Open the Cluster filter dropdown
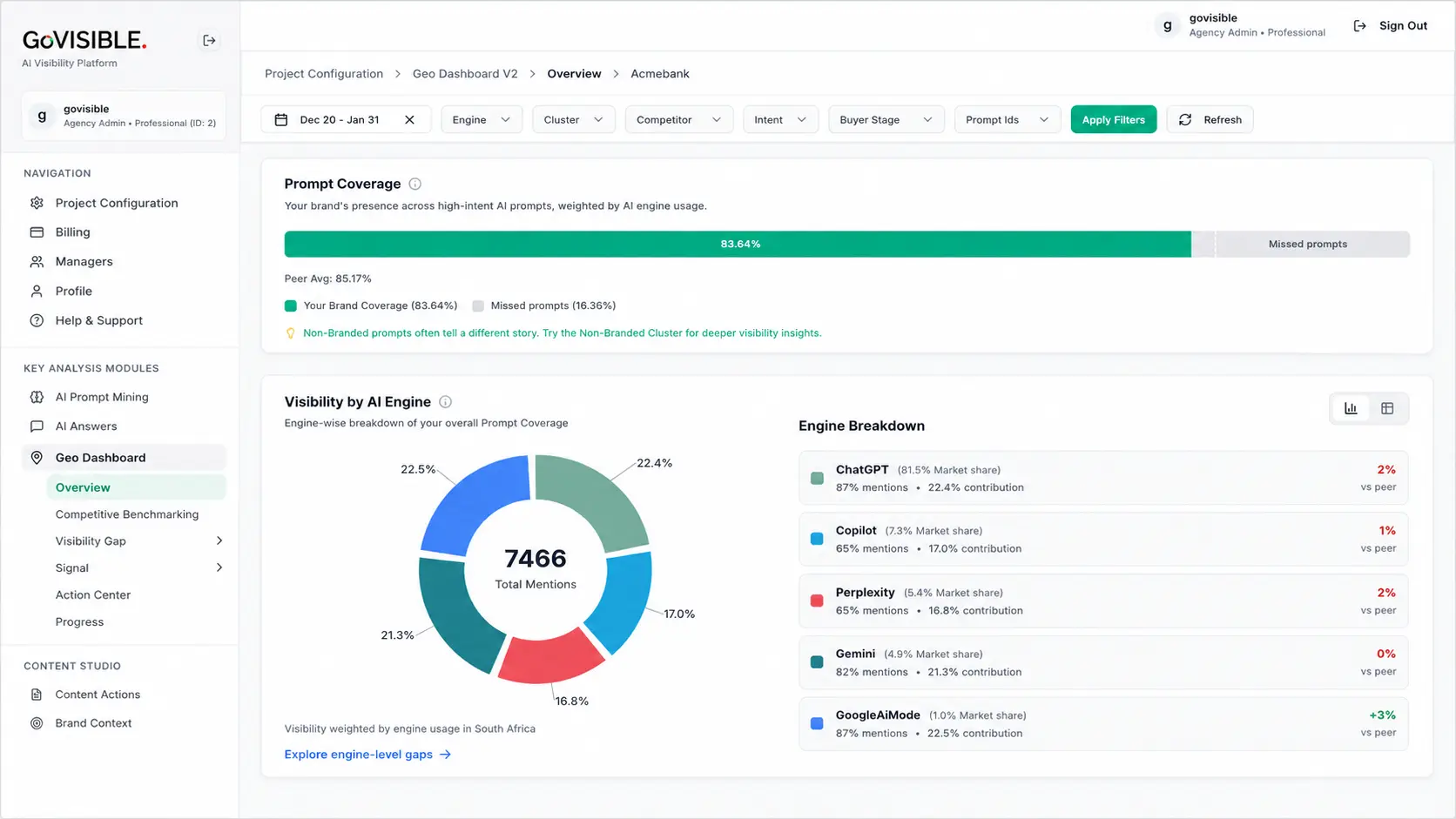This screenshot has height=819, width=1456. pos(574,120)
